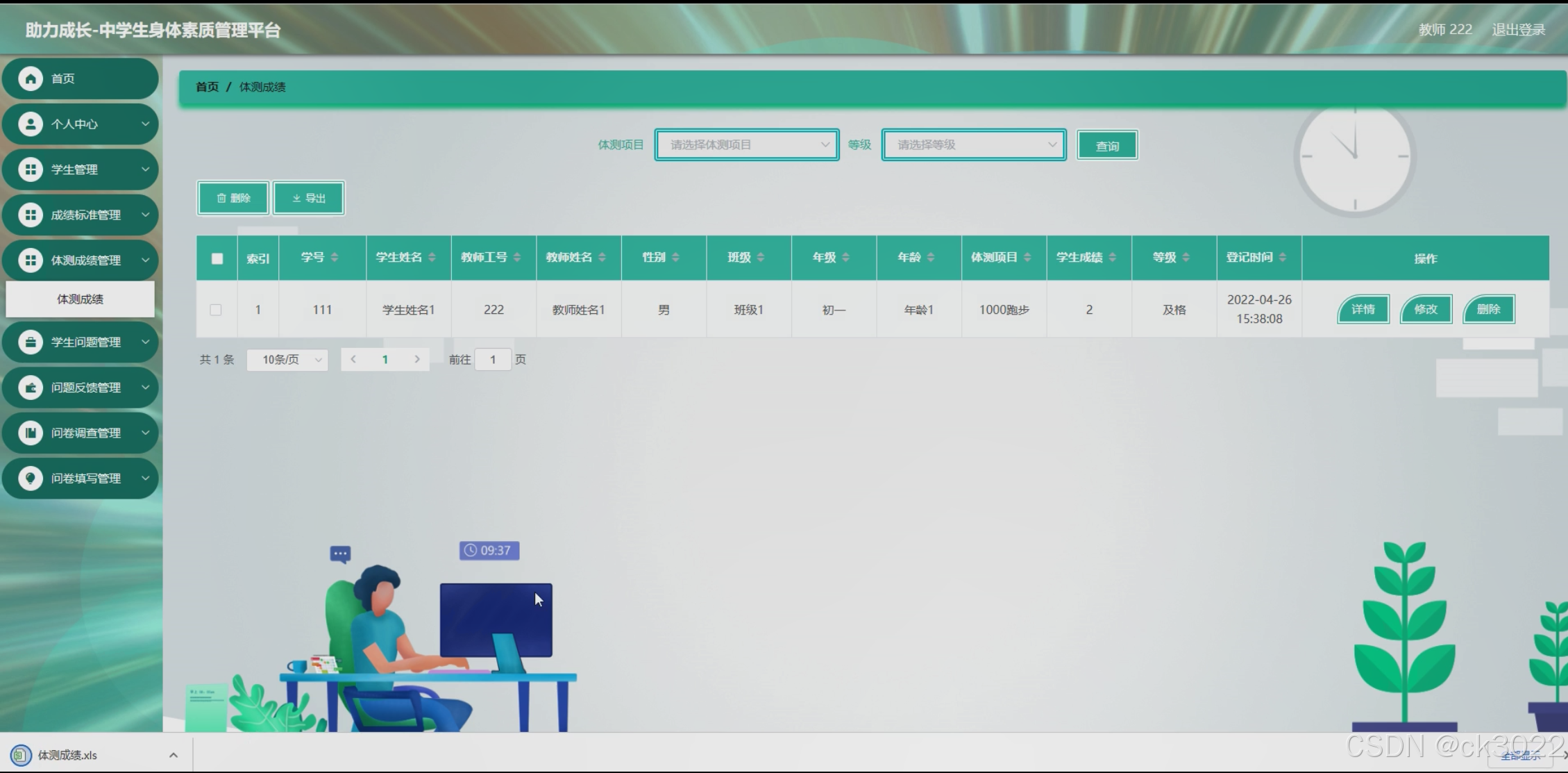This screenshot has width=1568, height=773.
Task: Click the 导出 export button
Action: 309,198
